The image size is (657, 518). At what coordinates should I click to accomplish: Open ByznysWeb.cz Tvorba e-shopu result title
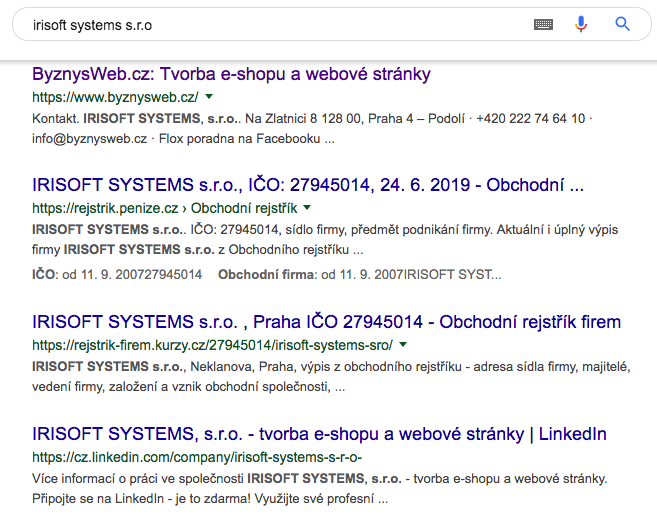click(x=231, y=74)
